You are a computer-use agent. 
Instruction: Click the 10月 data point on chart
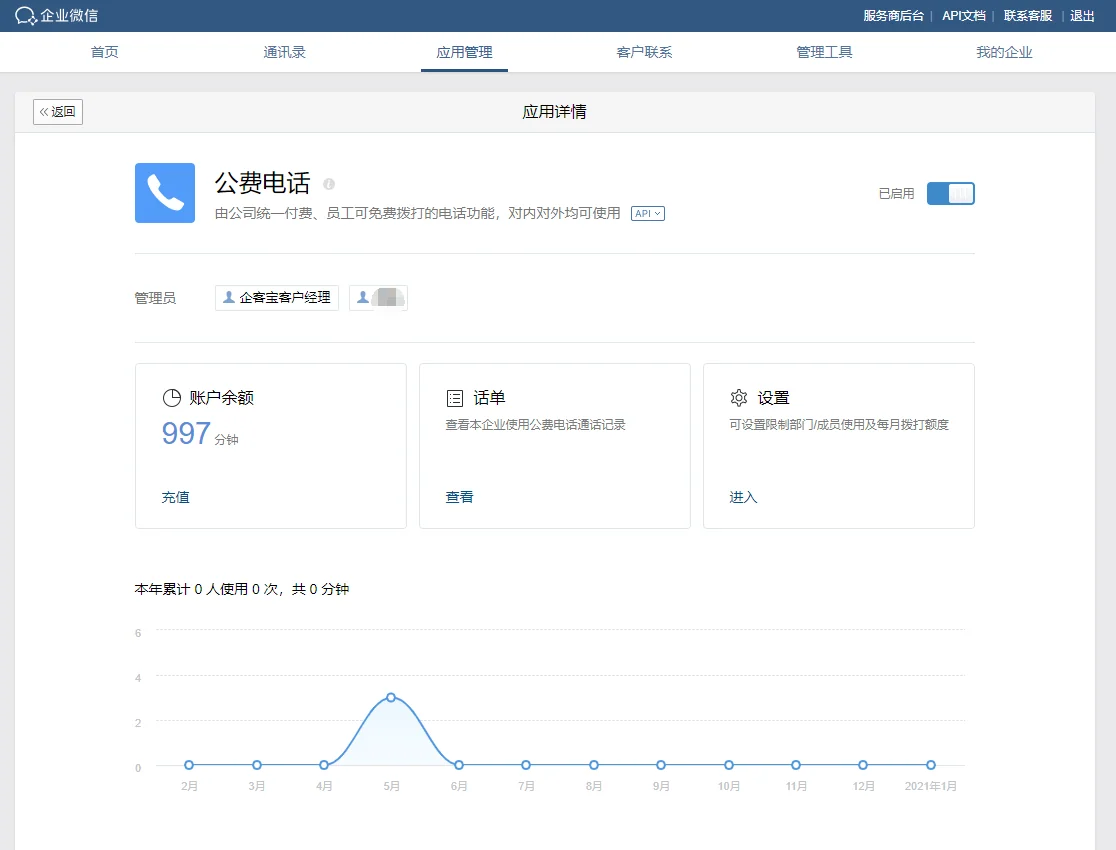coord(728,765)
